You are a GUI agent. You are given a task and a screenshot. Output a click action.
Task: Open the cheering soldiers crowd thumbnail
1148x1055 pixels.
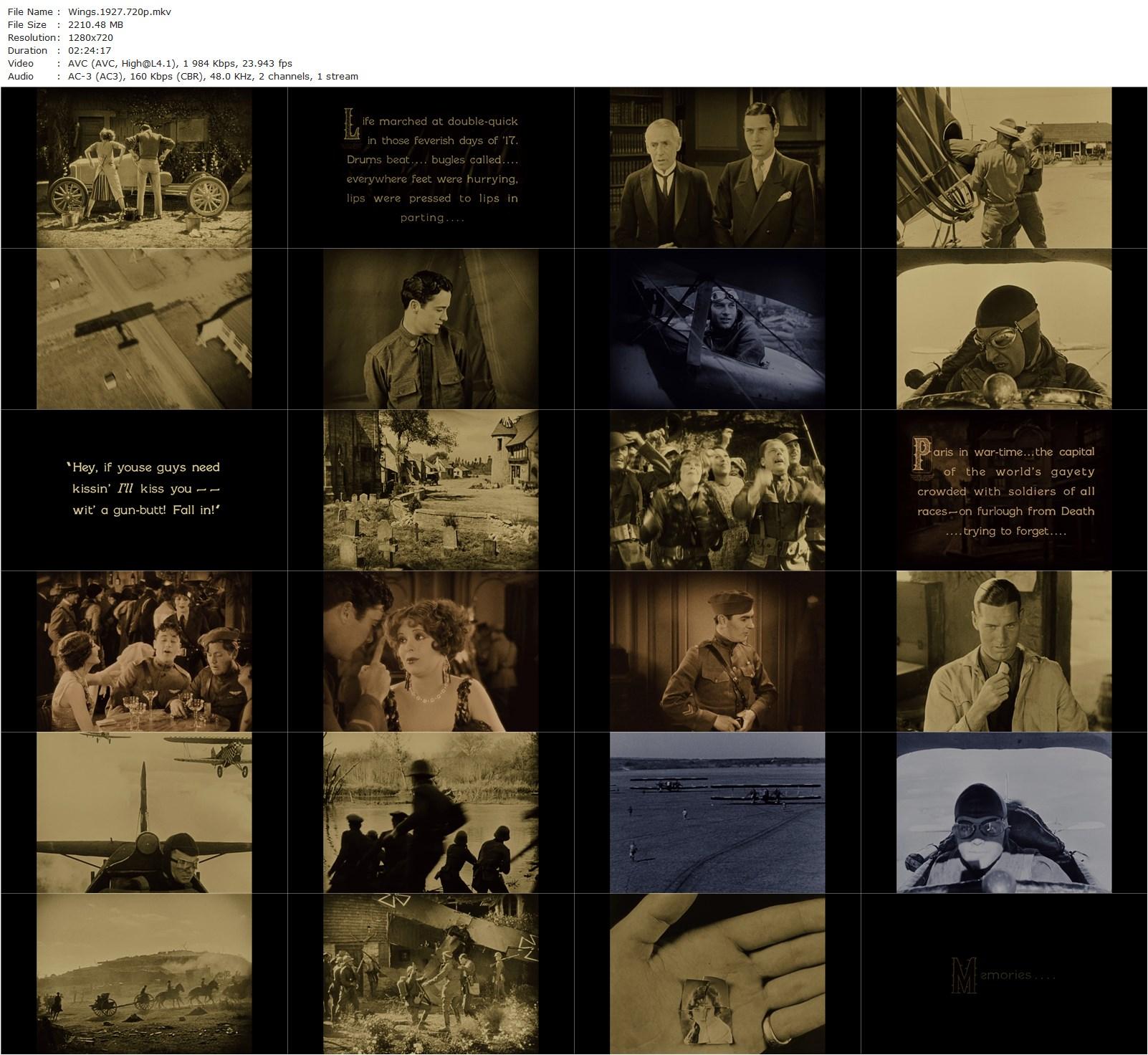[x=717, y=490]
